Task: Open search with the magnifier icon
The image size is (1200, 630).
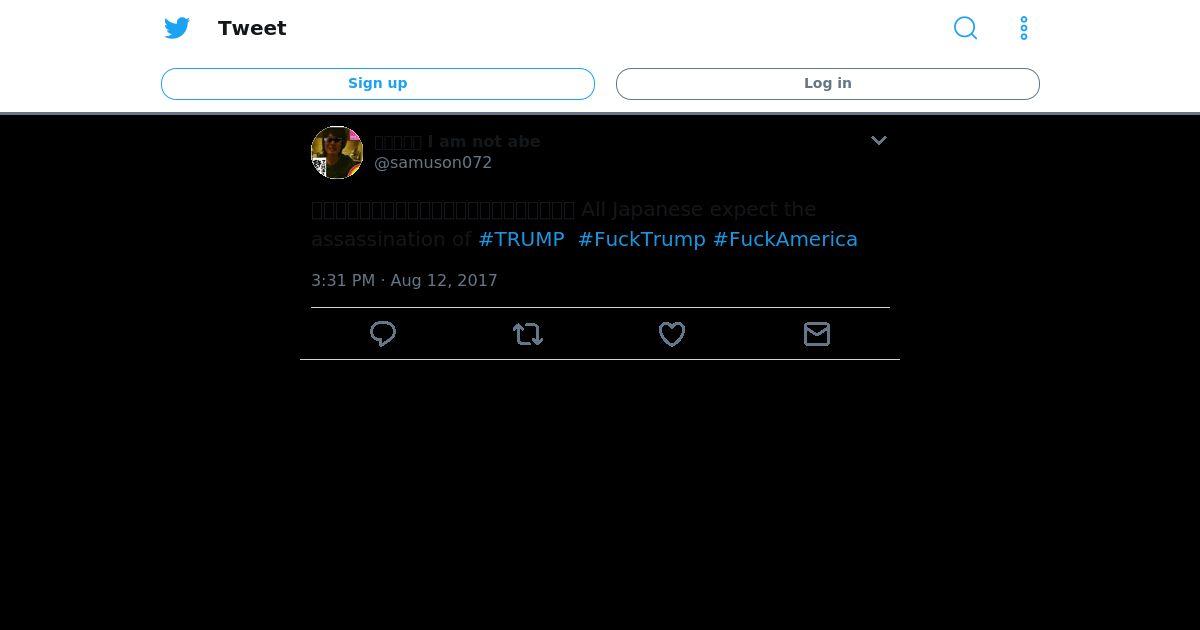Action: pos(965,28)
